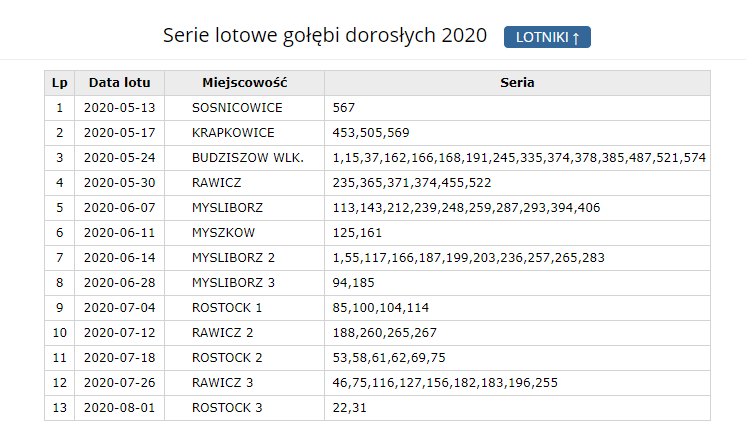The width and height of the screenshot is (746, 435).
Task: Click the Seria column header
Action: click(x=517, y=83)
